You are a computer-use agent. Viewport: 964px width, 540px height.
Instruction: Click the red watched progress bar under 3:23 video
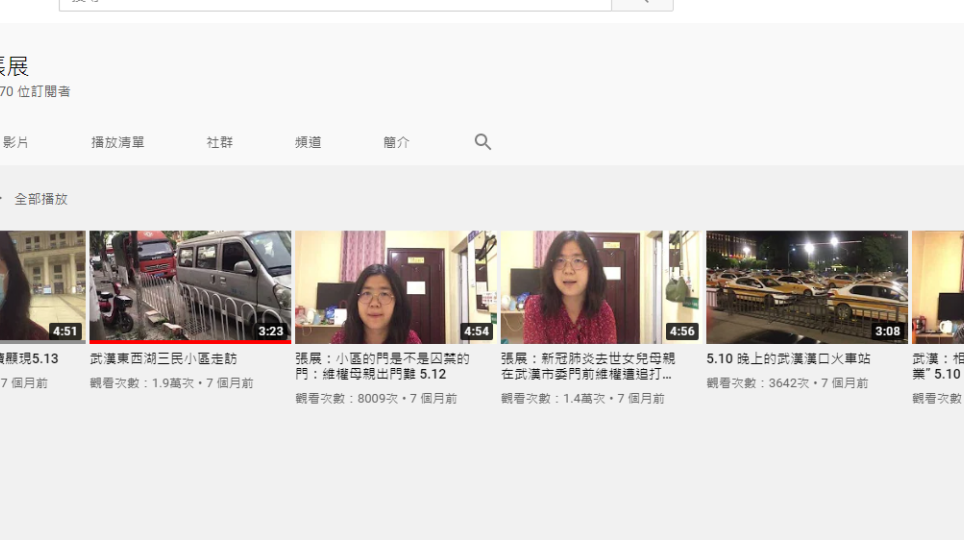pos(190,342)
